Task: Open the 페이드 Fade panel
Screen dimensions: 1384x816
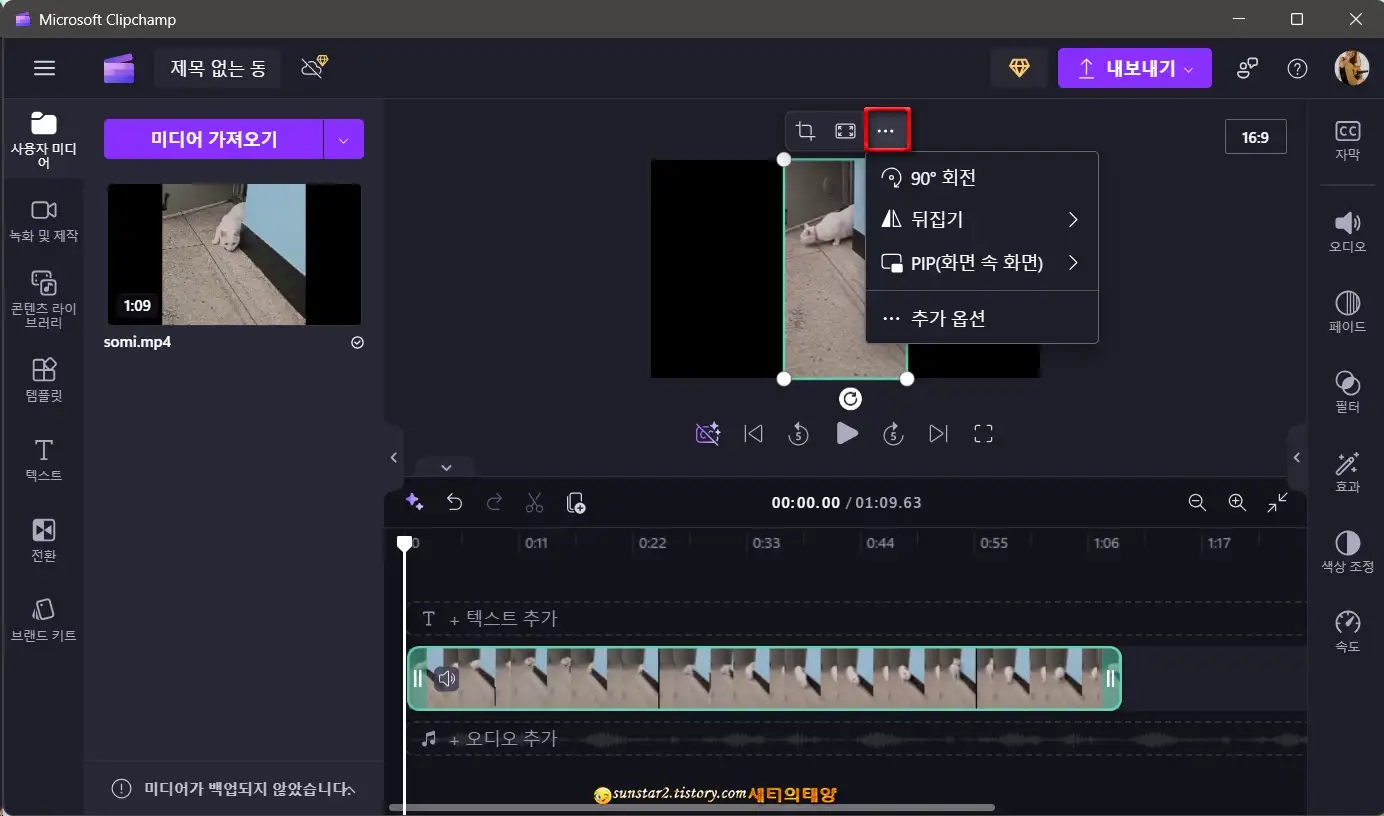Action: (1347, 310)
